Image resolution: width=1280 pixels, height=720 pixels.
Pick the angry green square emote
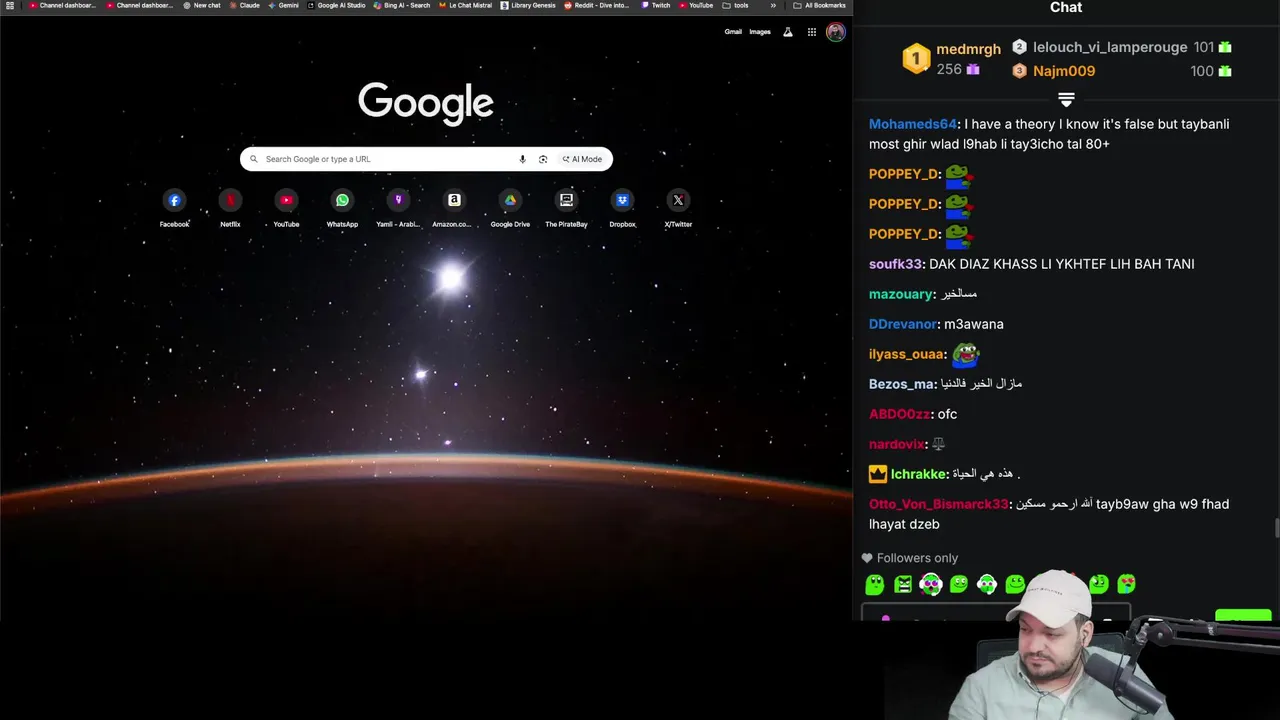(x=903, y=584)
